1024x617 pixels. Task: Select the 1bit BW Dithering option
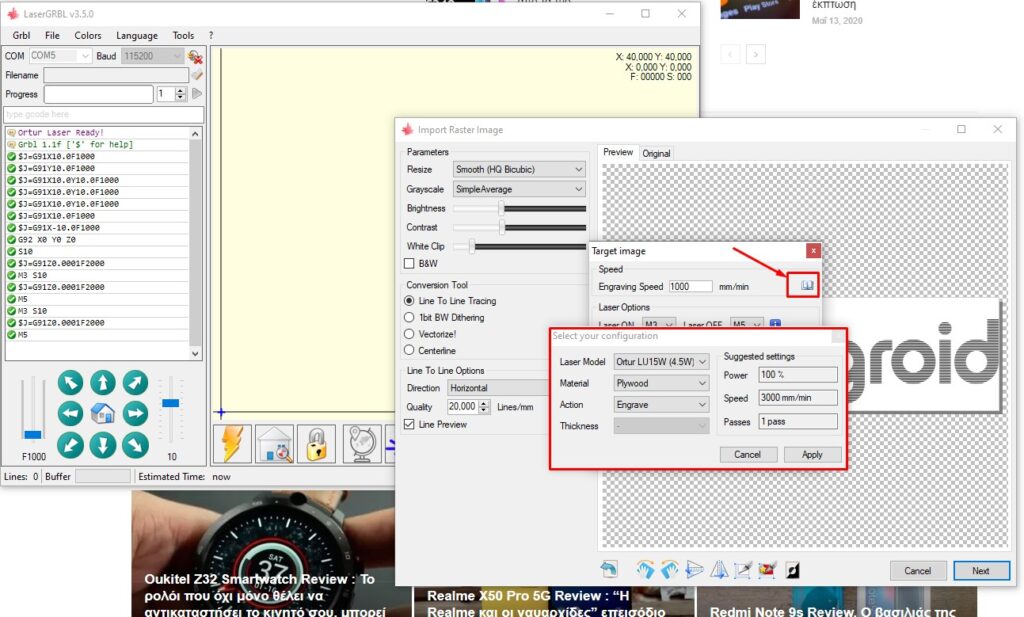point(410,318)
